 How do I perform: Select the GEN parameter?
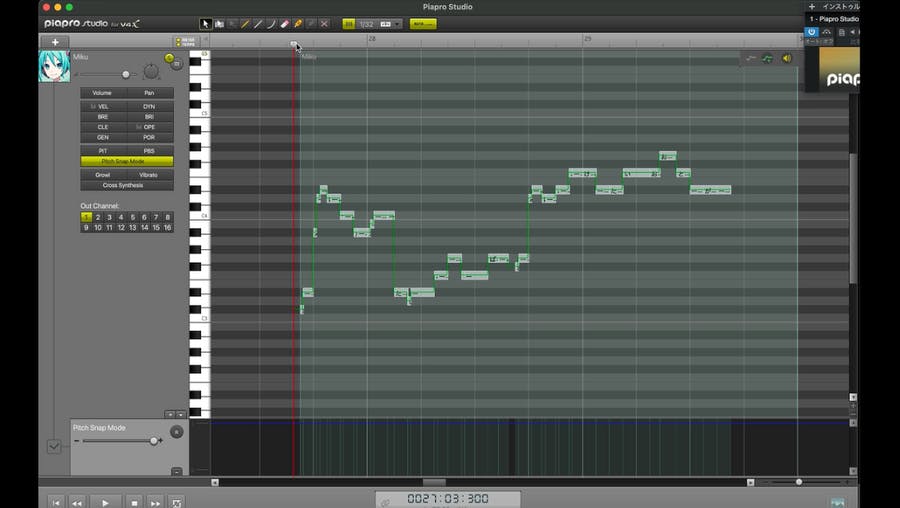(x=103, y=137)
